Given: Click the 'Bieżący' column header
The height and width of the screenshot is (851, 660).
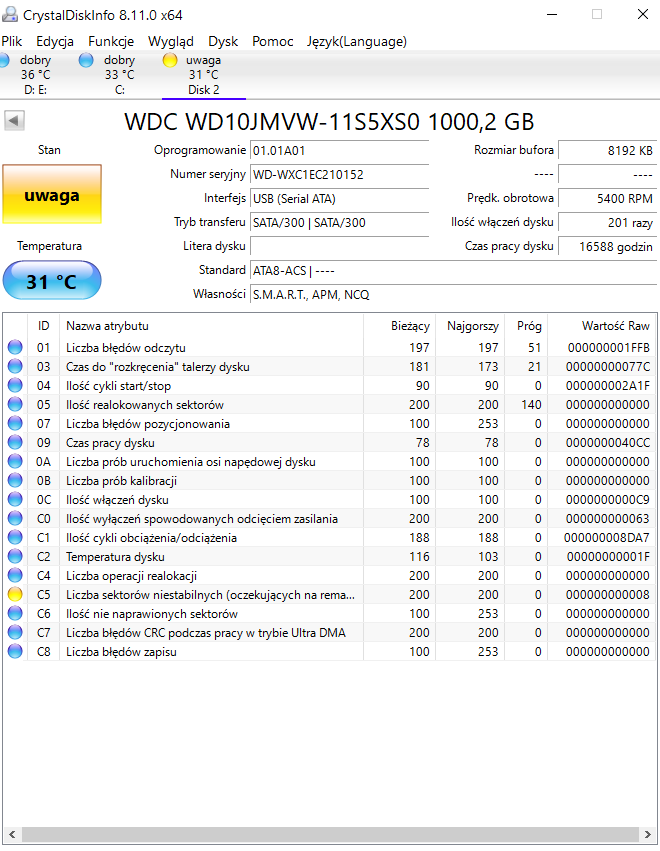Looking at the screenshot, I should pyautogui.click(x=399, y=326).
